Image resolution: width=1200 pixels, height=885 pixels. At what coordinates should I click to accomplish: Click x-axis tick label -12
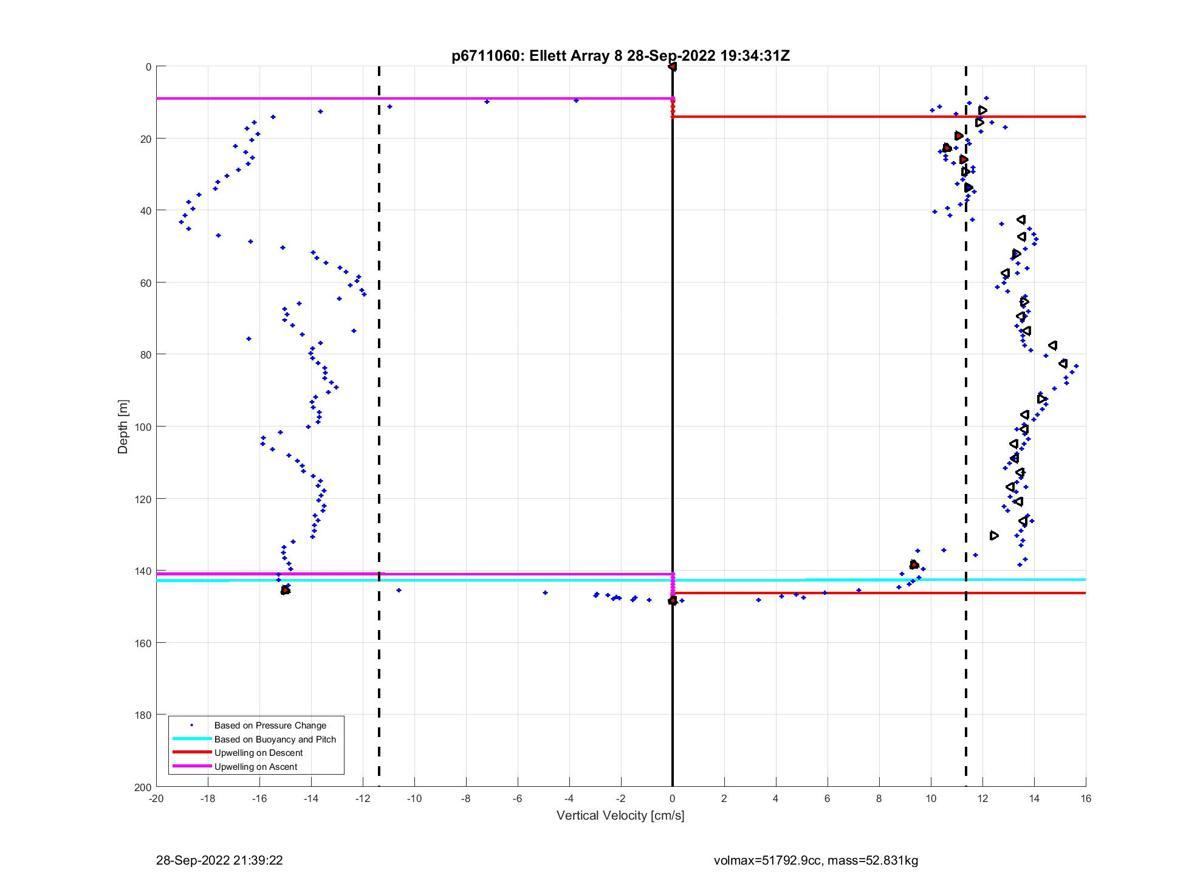click(363, 798)
